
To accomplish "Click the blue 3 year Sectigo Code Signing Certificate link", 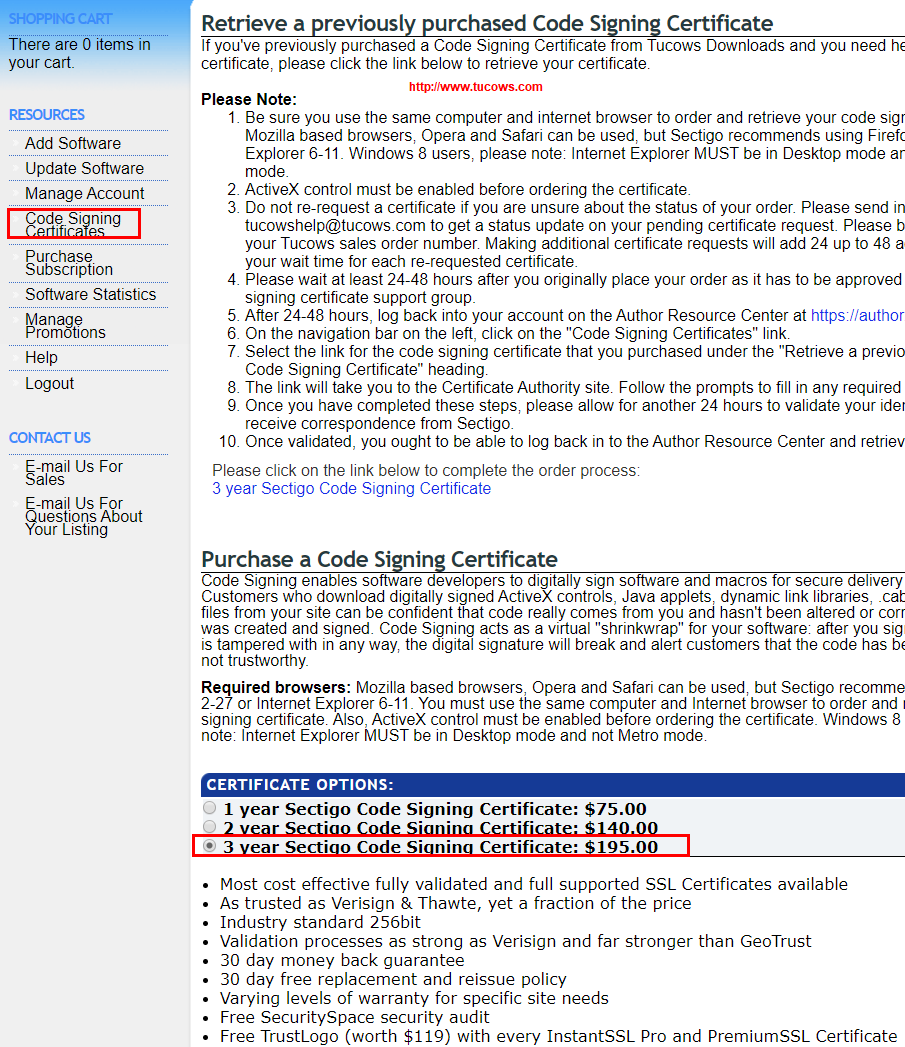I will click(x=351, y=488).
